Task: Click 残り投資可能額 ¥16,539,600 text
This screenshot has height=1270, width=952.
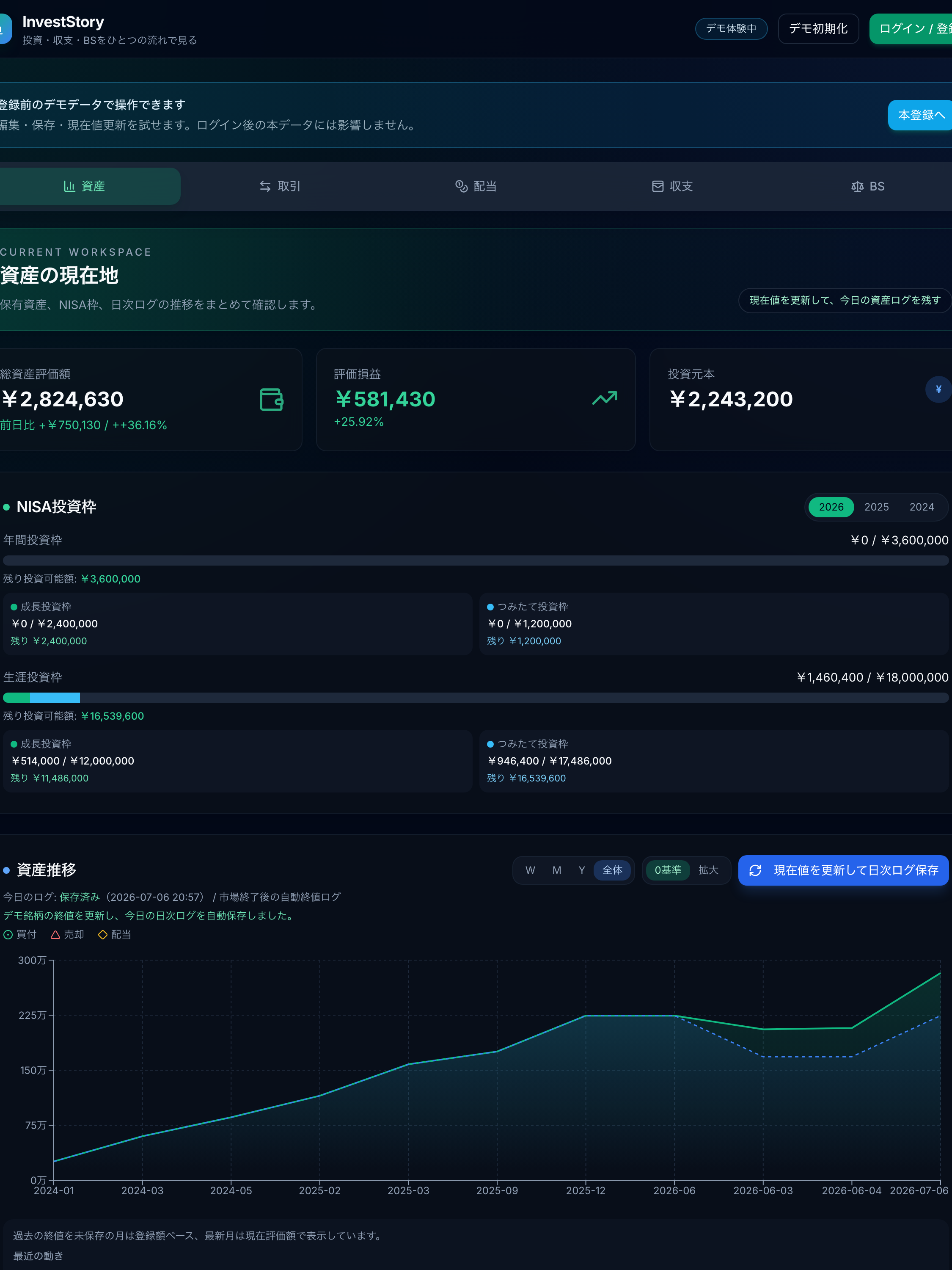Action: tap(74, 717)
